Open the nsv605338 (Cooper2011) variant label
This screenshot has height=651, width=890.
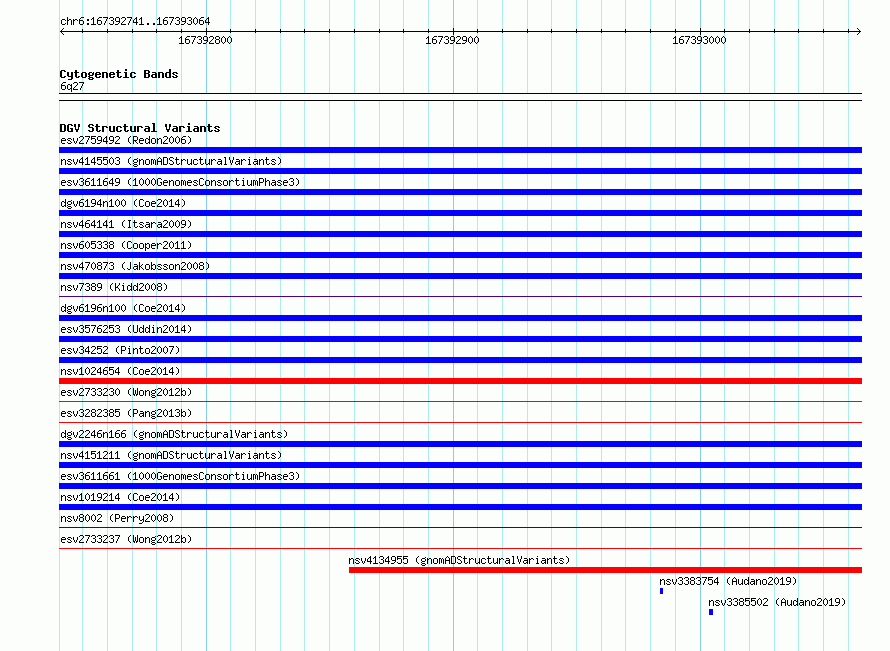click(126, 245)
